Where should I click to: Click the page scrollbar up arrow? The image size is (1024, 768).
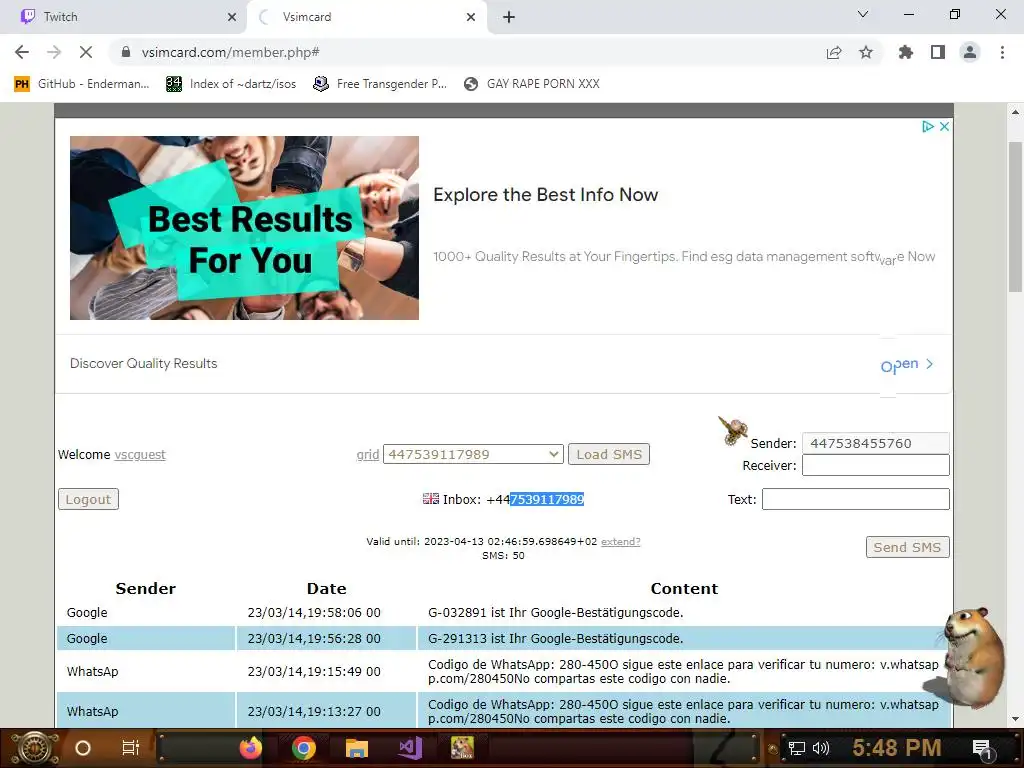click(x=1016, y=112)
